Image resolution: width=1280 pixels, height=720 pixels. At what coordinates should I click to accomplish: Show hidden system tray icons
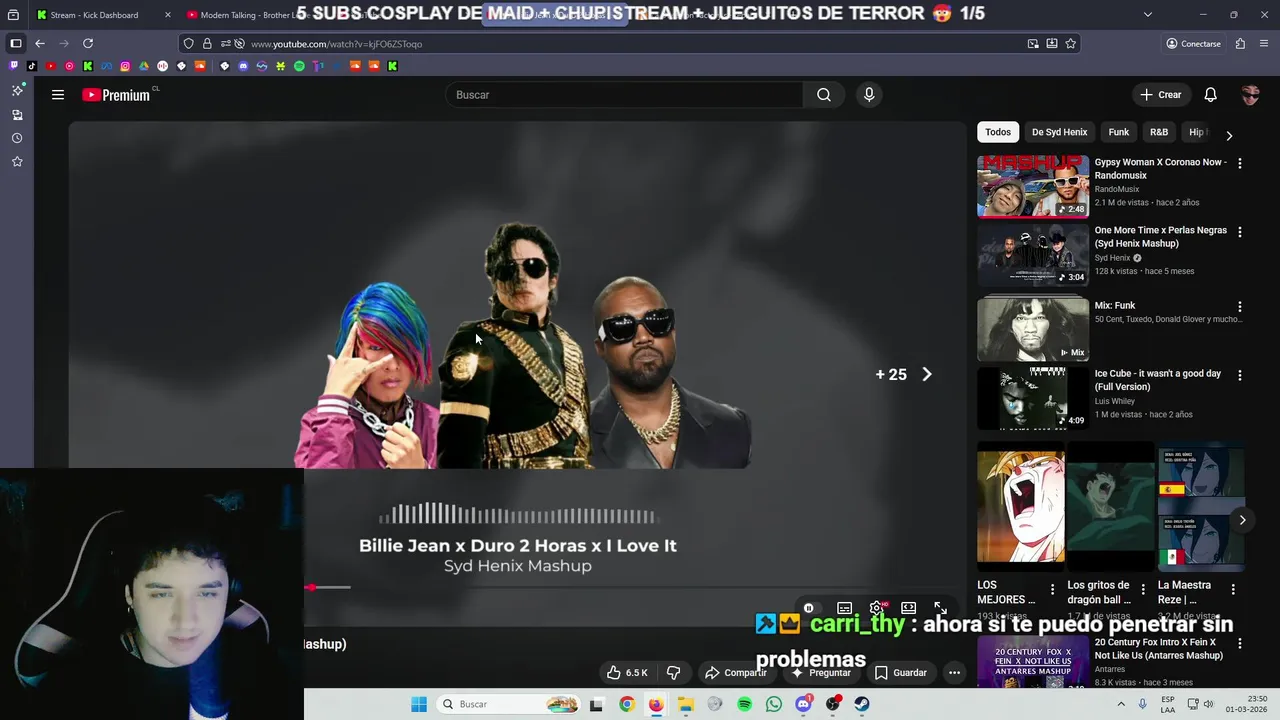[1121, 704]
